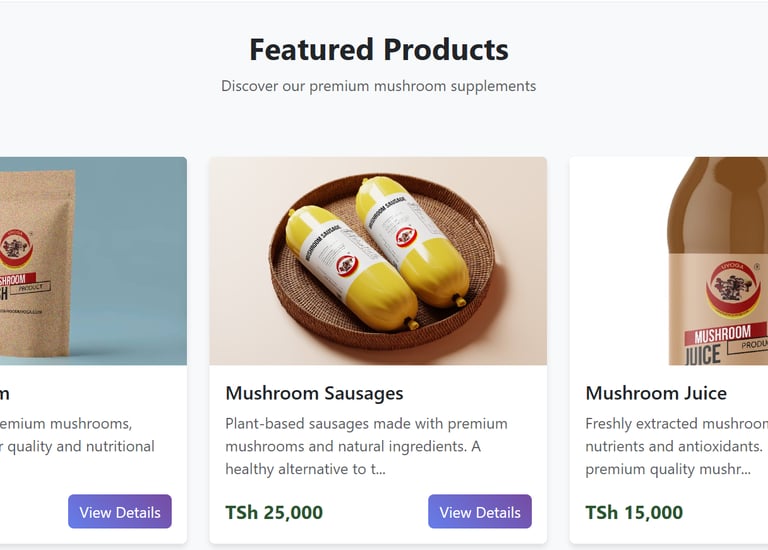Viewport: 768px width, 550px height.
Task: Click View Details for Mushroom Sausages
Action: 480,512
